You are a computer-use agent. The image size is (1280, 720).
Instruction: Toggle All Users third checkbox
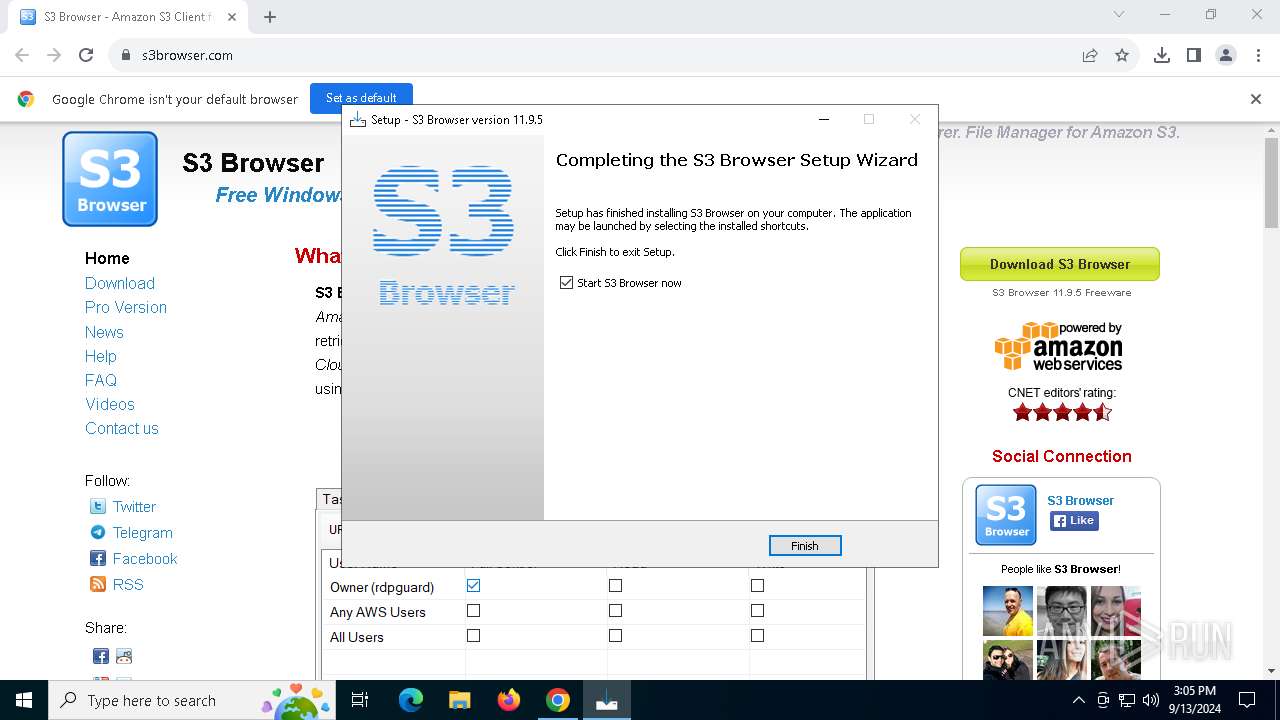coord(758,636)
